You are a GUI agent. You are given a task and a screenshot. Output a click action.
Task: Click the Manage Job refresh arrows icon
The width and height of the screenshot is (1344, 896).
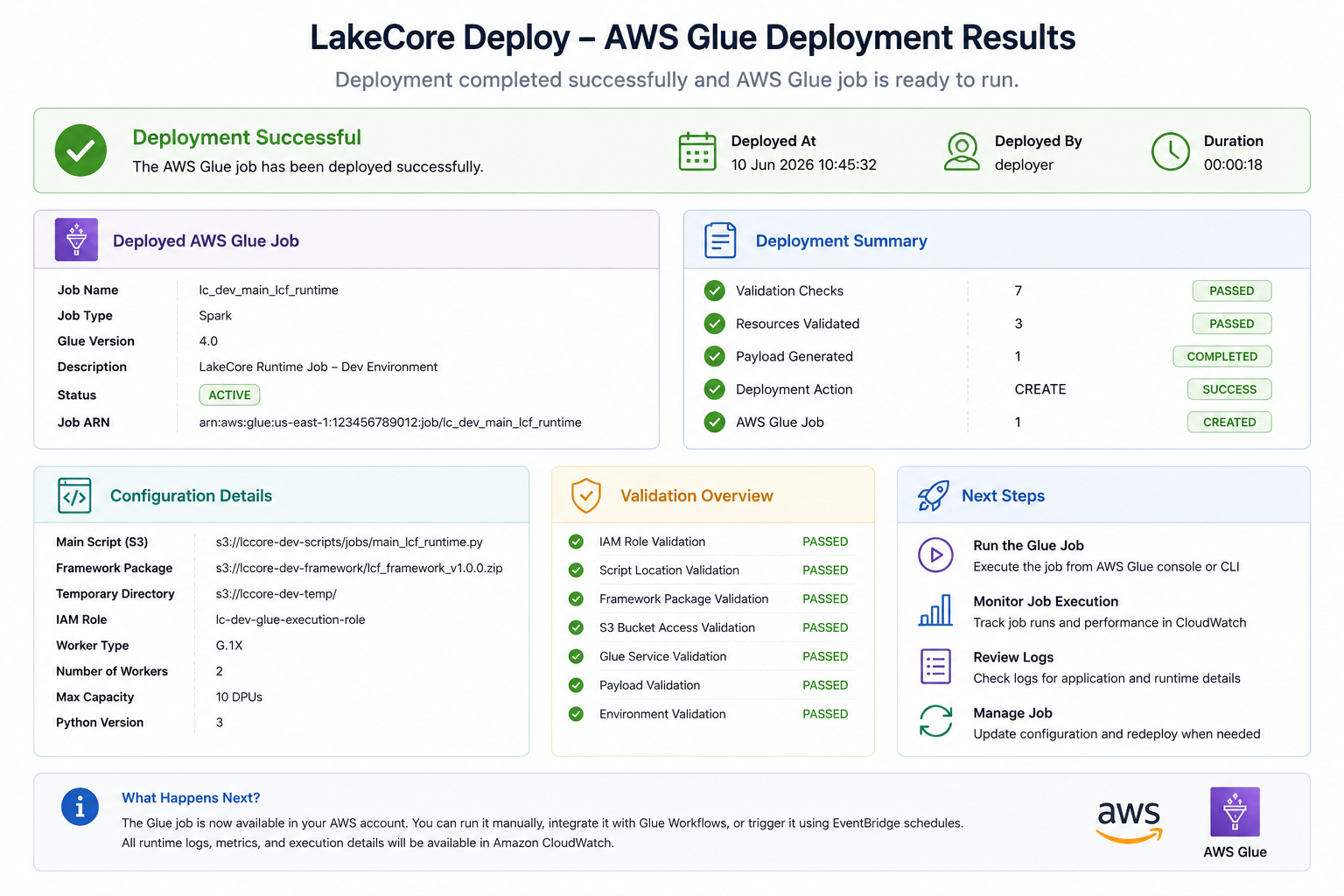pos(935,722)
